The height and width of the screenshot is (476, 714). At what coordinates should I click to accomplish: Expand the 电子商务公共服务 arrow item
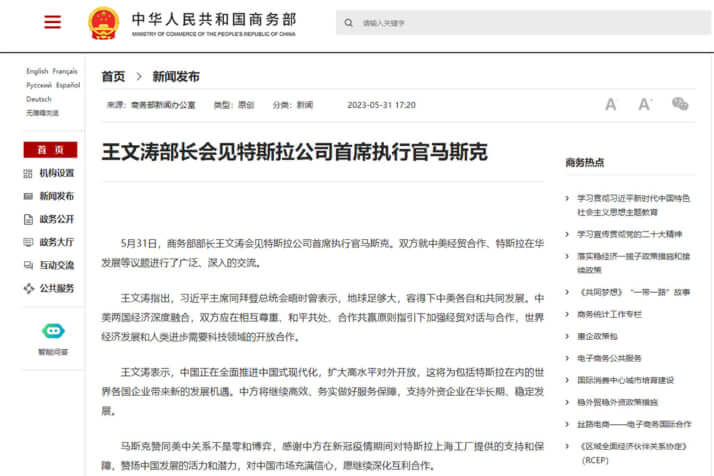[x=569, y=358]
